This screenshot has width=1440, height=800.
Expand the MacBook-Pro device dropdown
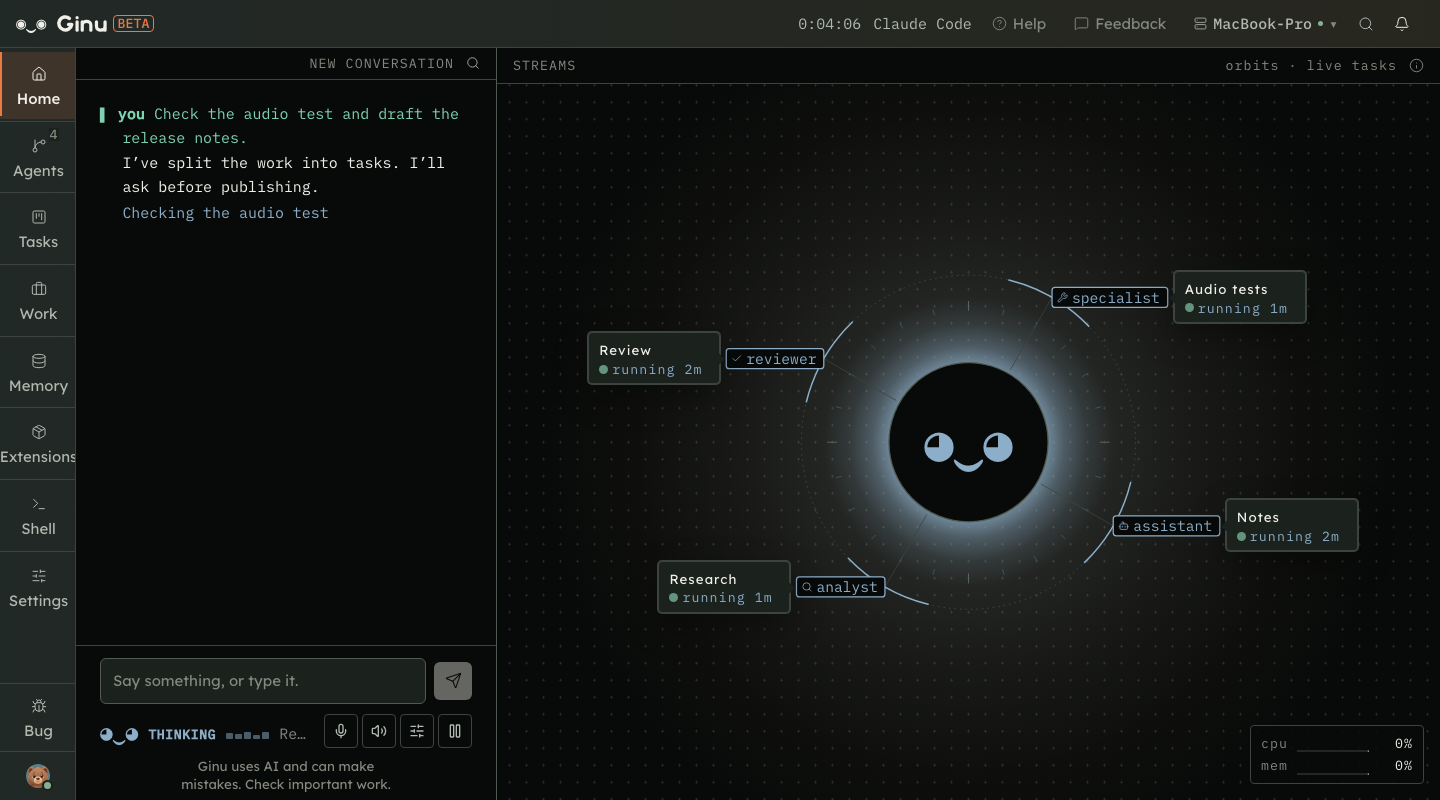[1265, 24]
